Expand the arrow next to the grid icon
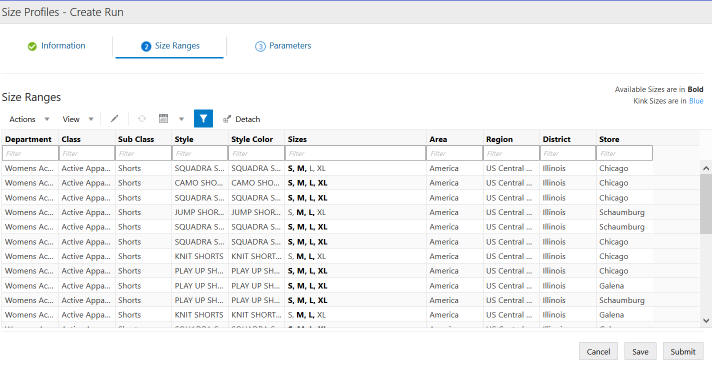Image resolution: width=712 pixels, height=373 pixels. pos(181,119)
